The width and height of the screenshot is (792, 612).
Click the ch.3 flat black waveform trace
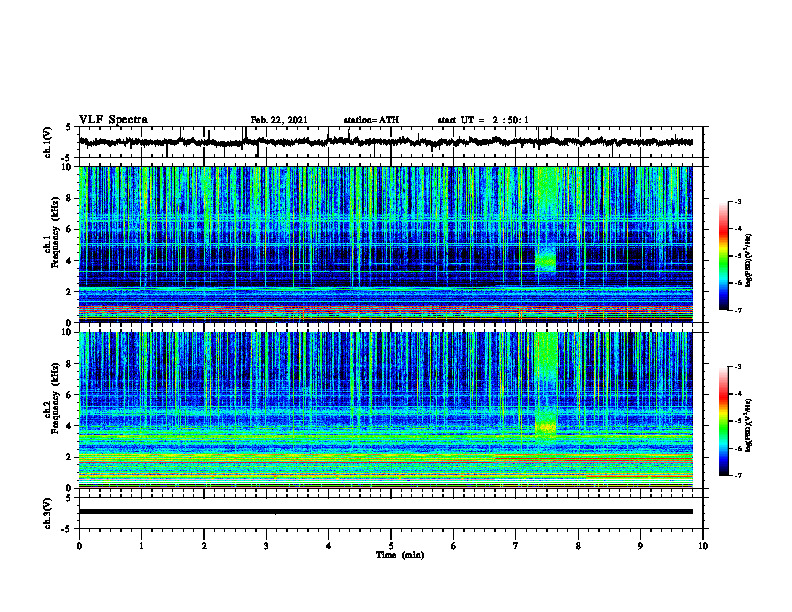pos(386,512)
